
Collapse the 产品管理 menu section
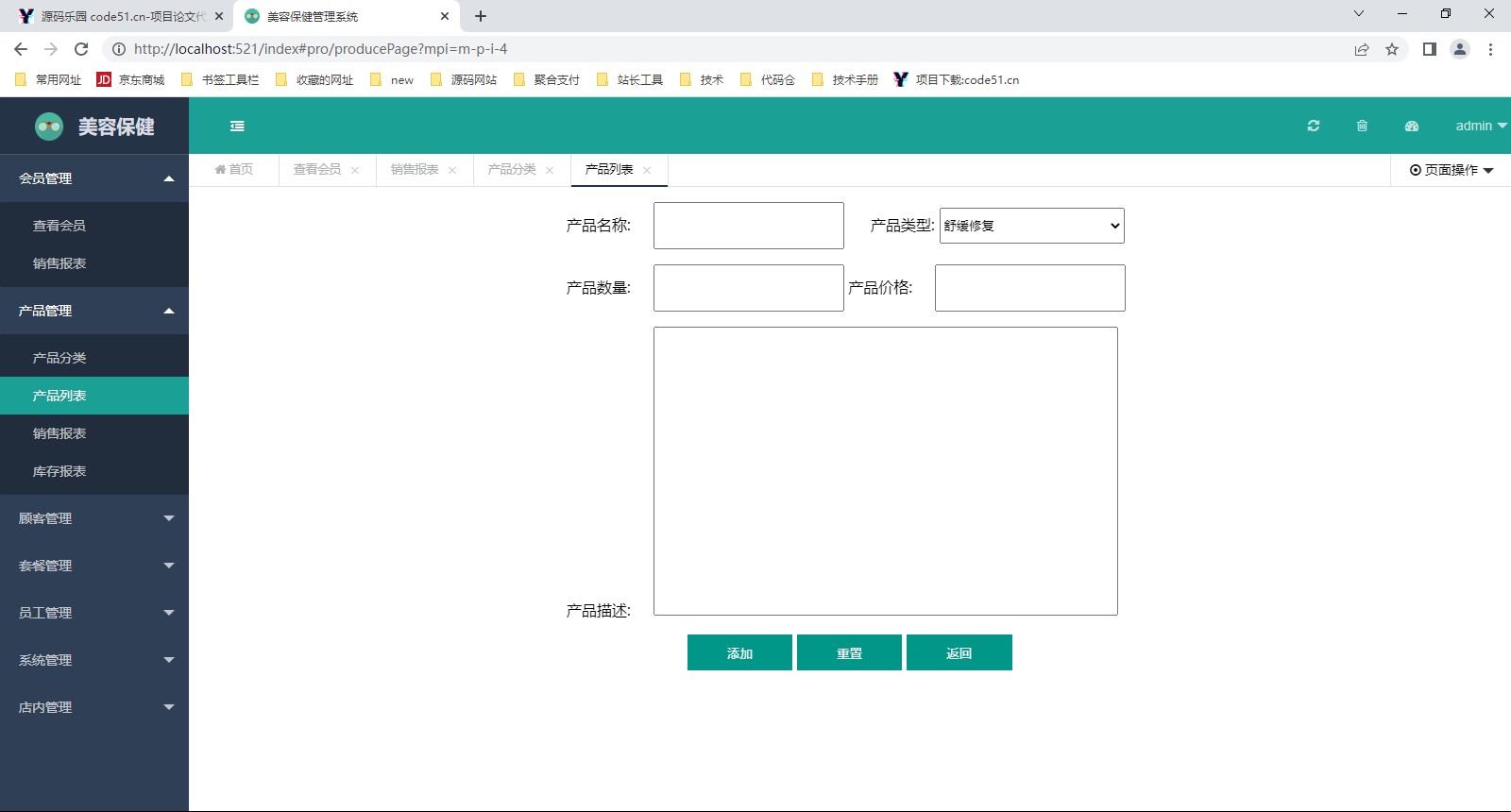94,311
